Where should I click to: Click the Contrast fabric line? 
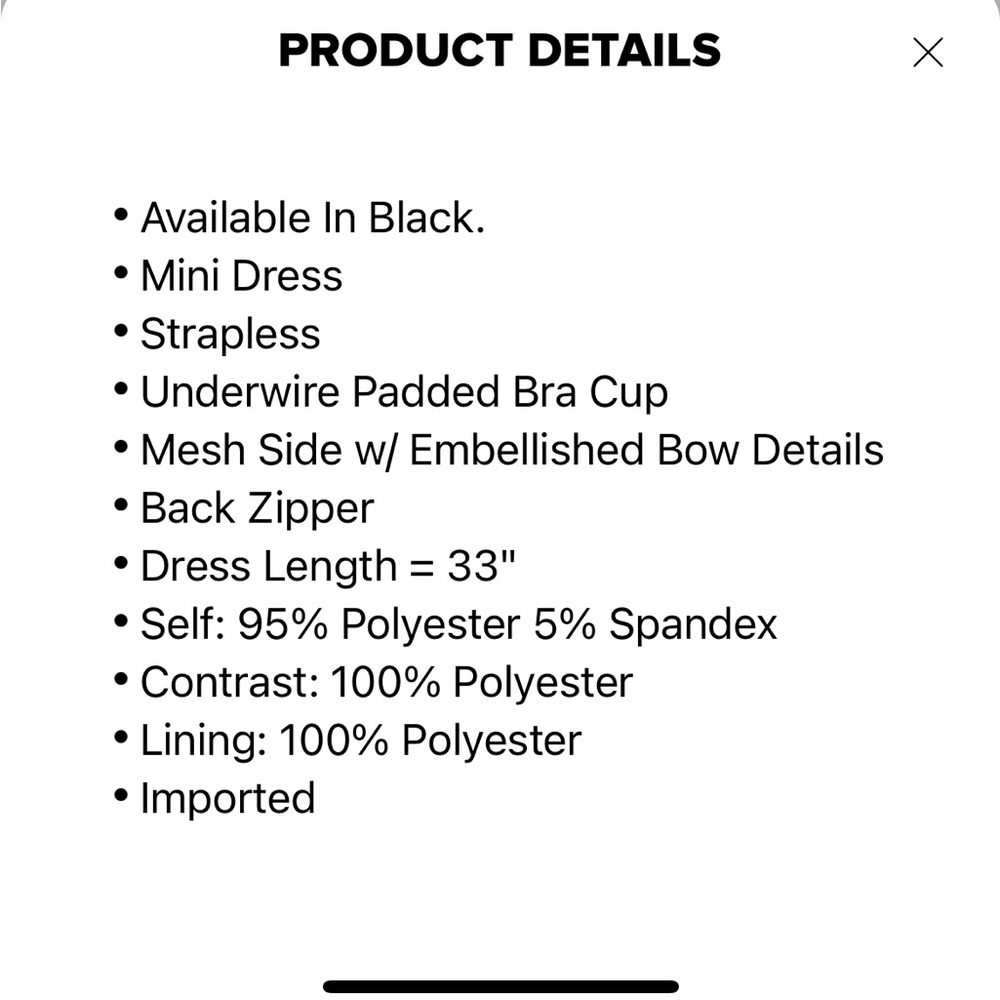pyautogui.click(x=386, y=683)
